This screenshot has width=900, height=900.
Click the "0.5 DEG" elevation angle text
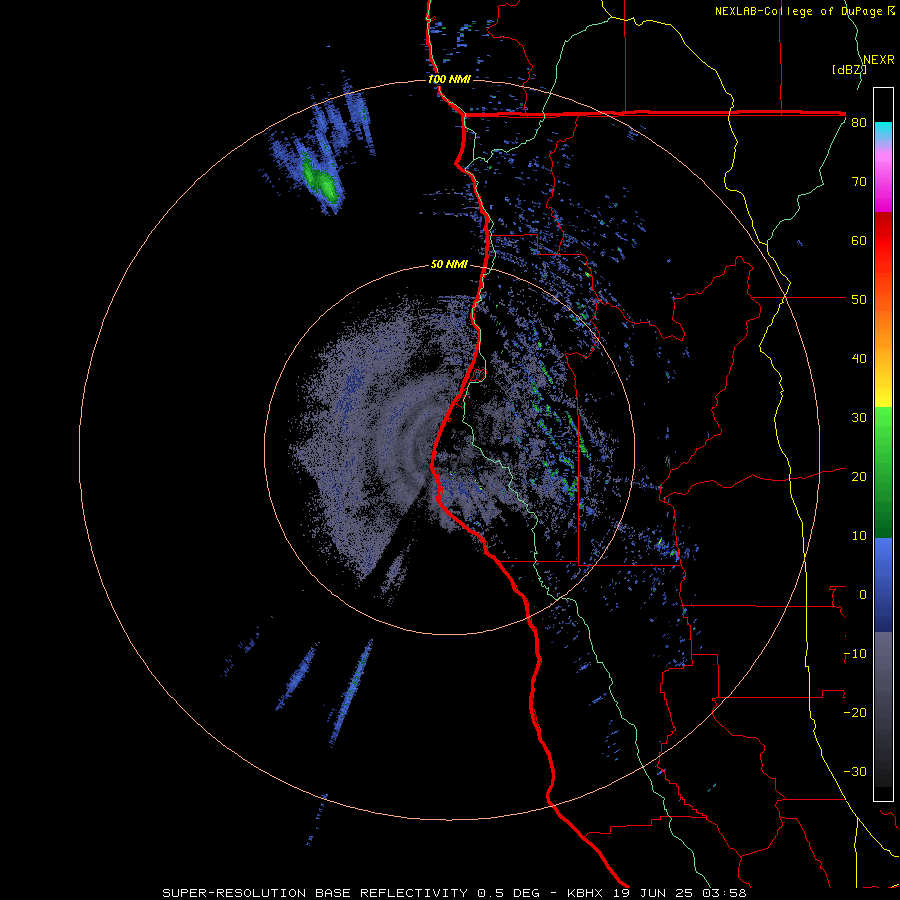pos(508,893)
